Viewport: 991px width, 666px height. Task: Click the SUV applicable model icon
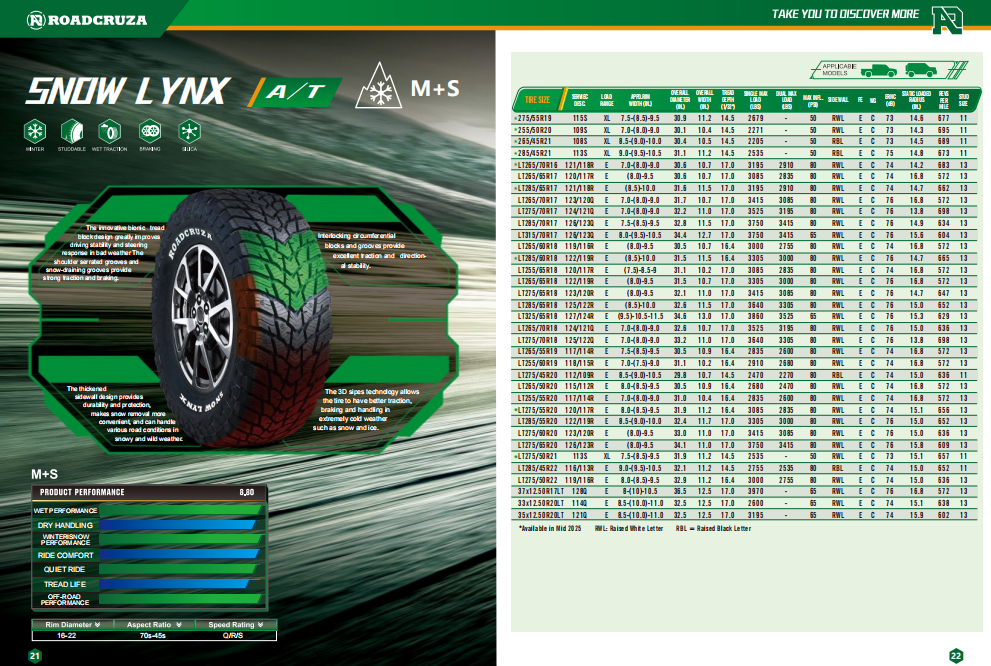pyautogui.click(x=921, y=70)
